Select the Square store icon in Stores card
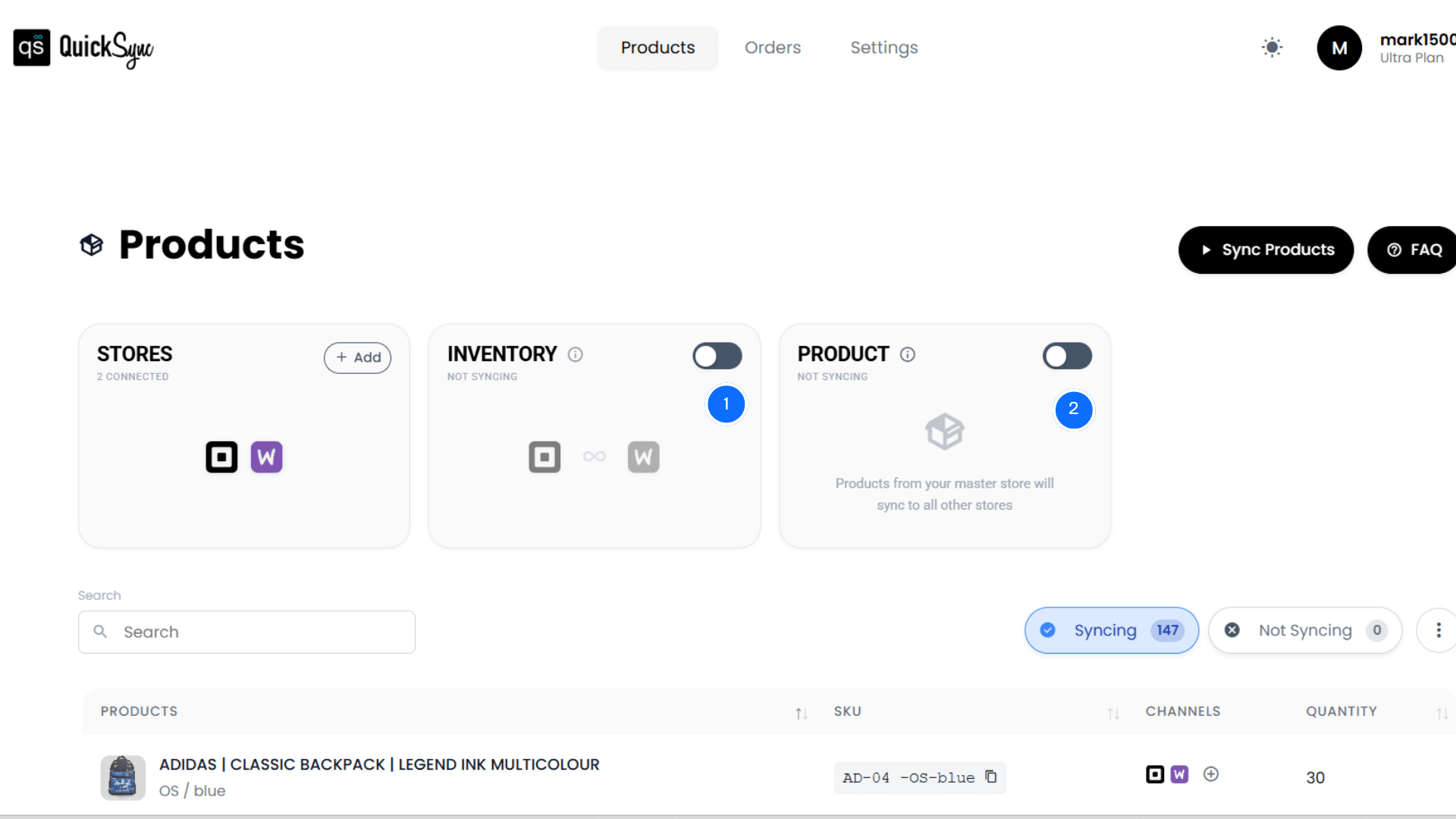 pos(221,457)
